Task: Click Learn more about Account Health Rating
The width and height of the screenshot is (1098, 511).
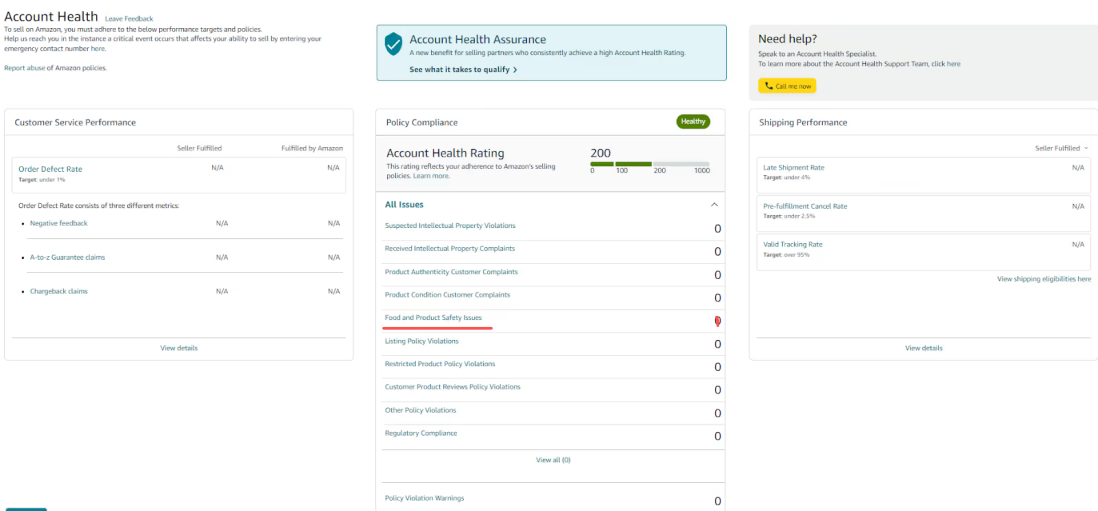Action: (431, 176)
